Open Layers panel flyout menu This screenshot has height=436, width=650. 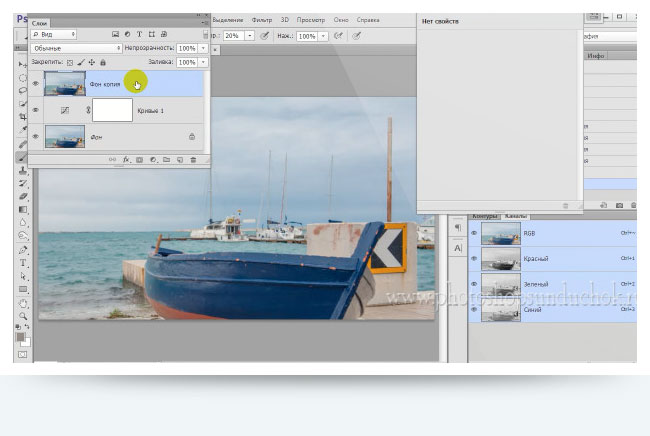[205, 23]
